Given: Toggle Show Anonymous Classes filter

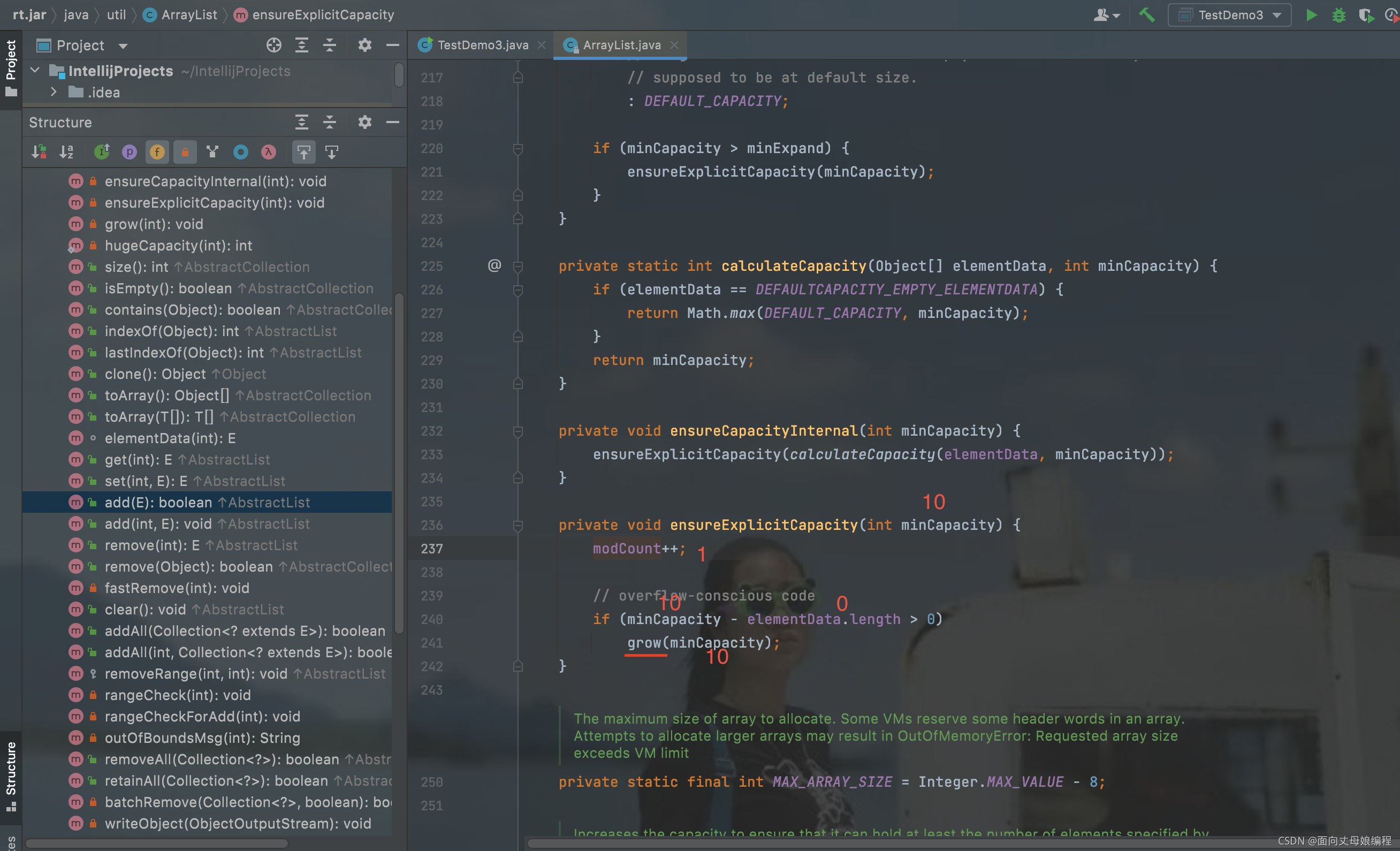Looking at the screenshot, I should [212, 151].
